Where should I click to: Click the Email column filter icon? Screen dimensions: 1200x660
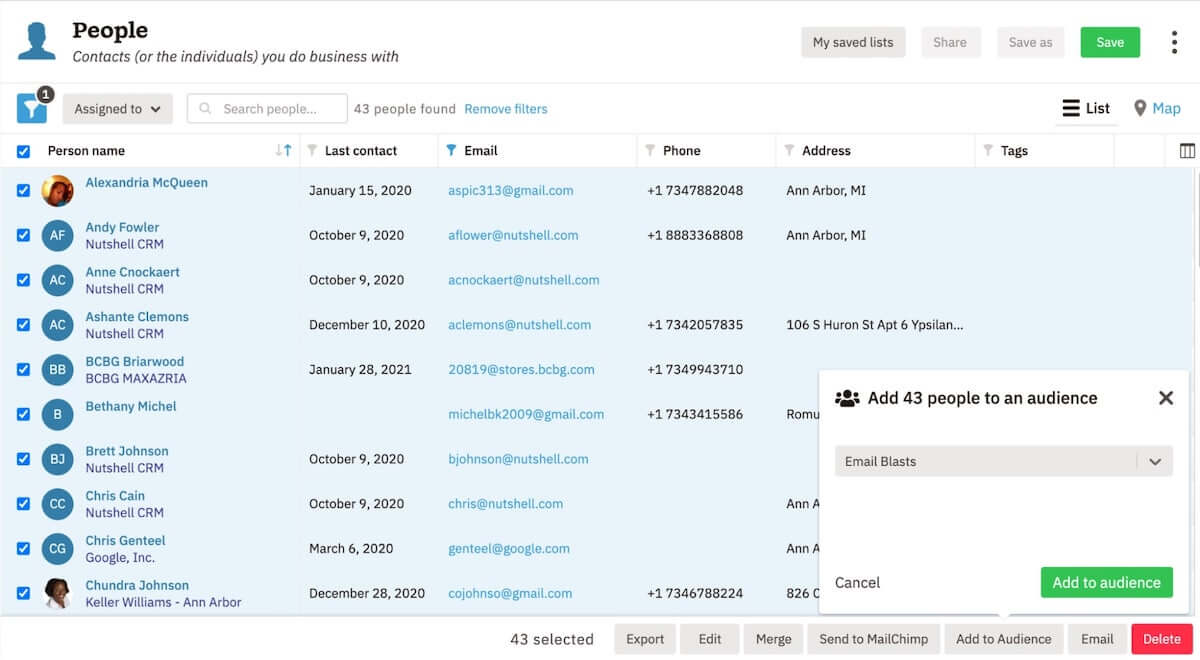pos(451,151)
